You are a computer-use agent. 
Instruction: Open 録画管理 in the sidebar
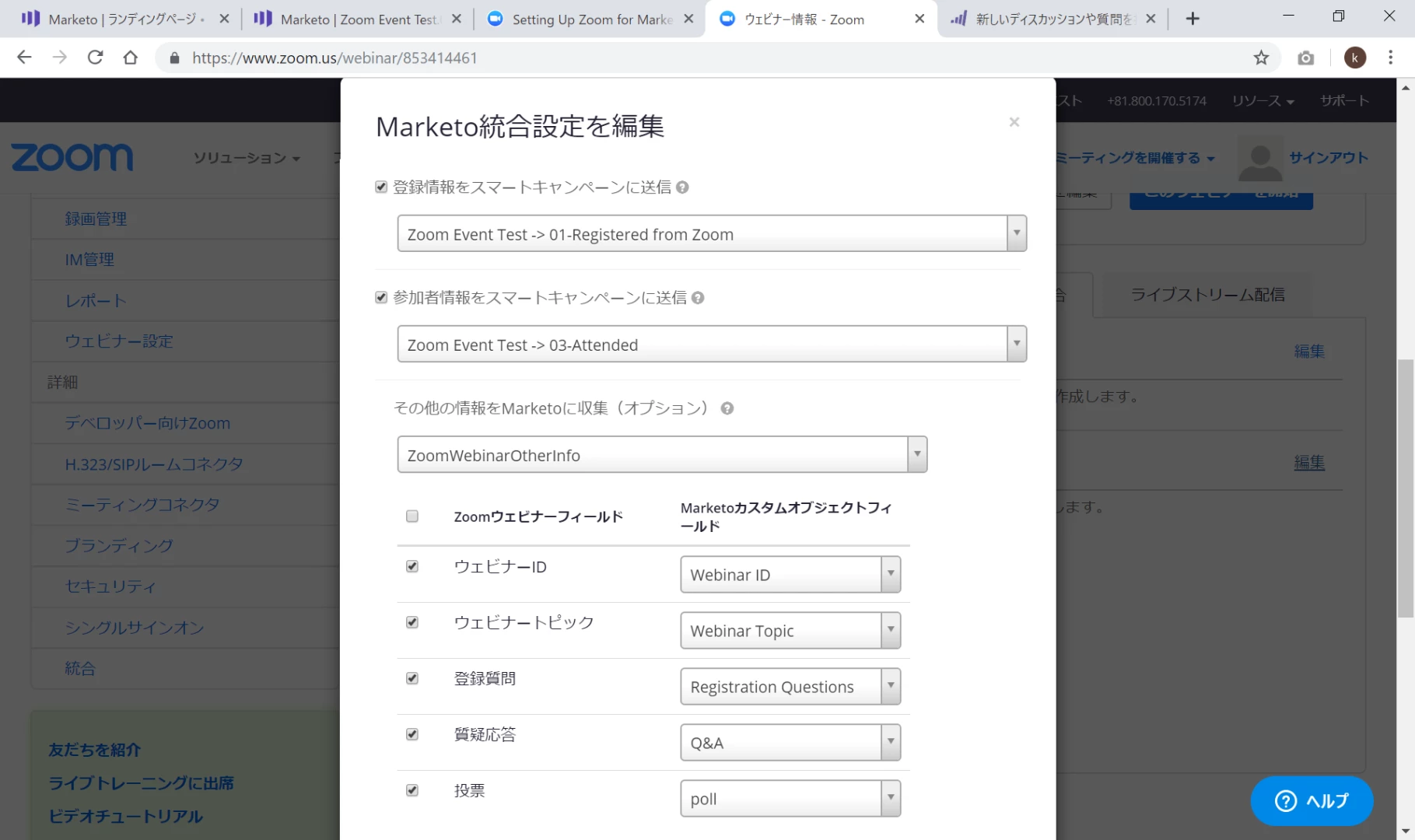click(96, 219)
